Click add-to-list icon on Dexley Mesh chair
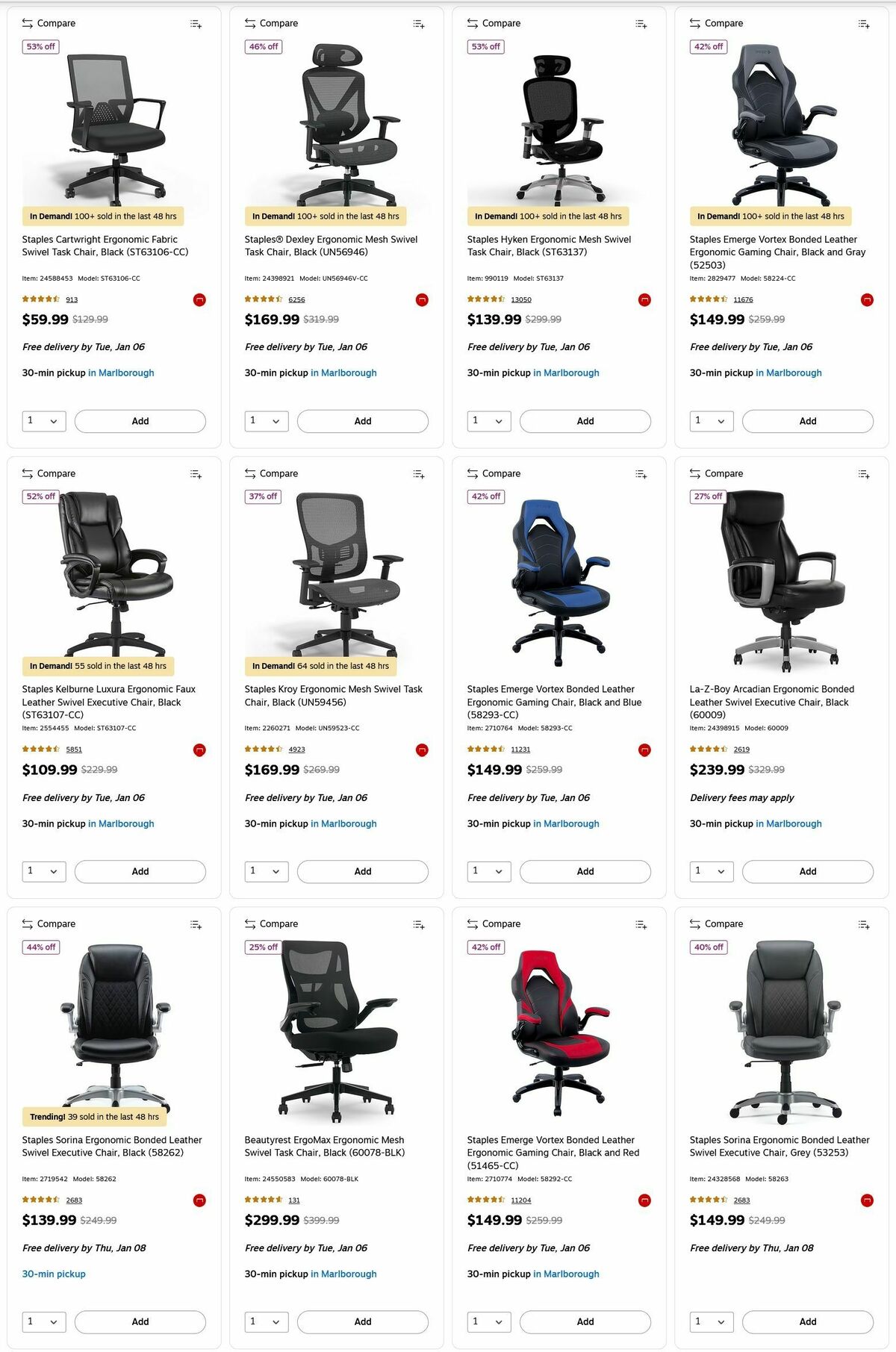Image resolution: width=896 pixels, height=1352 pixels. point(419,24)
